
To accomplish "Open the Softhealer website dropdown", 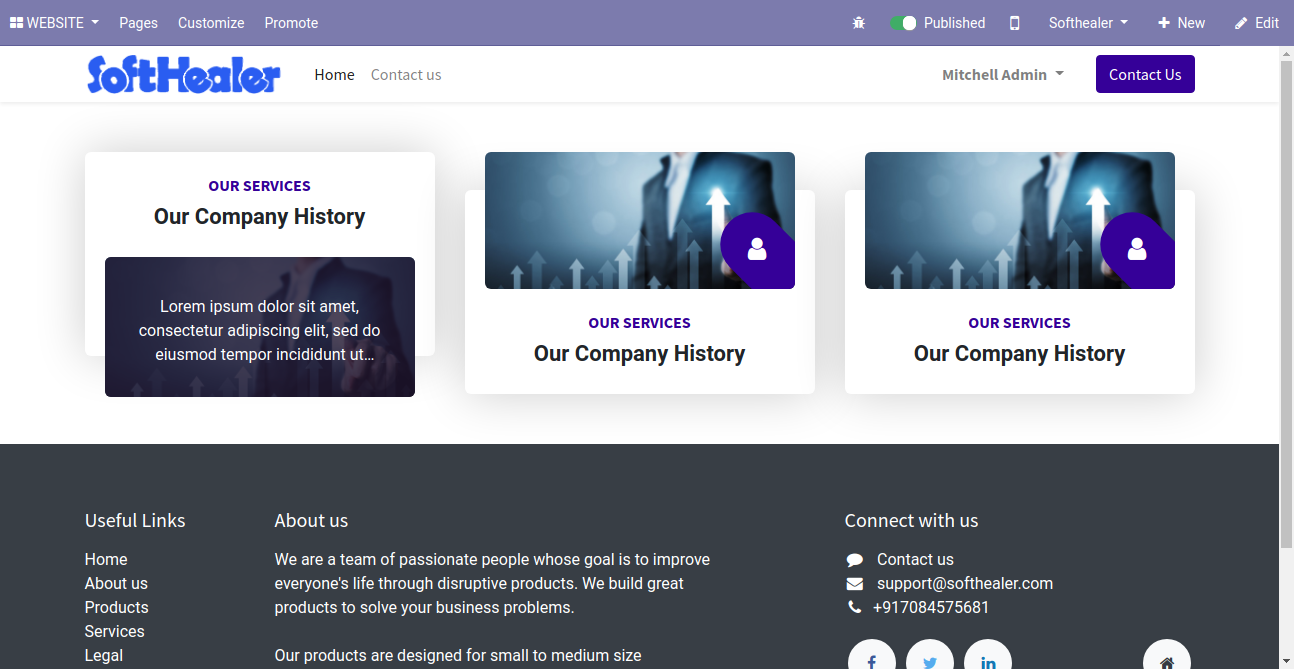I will tap(1088, 23).
